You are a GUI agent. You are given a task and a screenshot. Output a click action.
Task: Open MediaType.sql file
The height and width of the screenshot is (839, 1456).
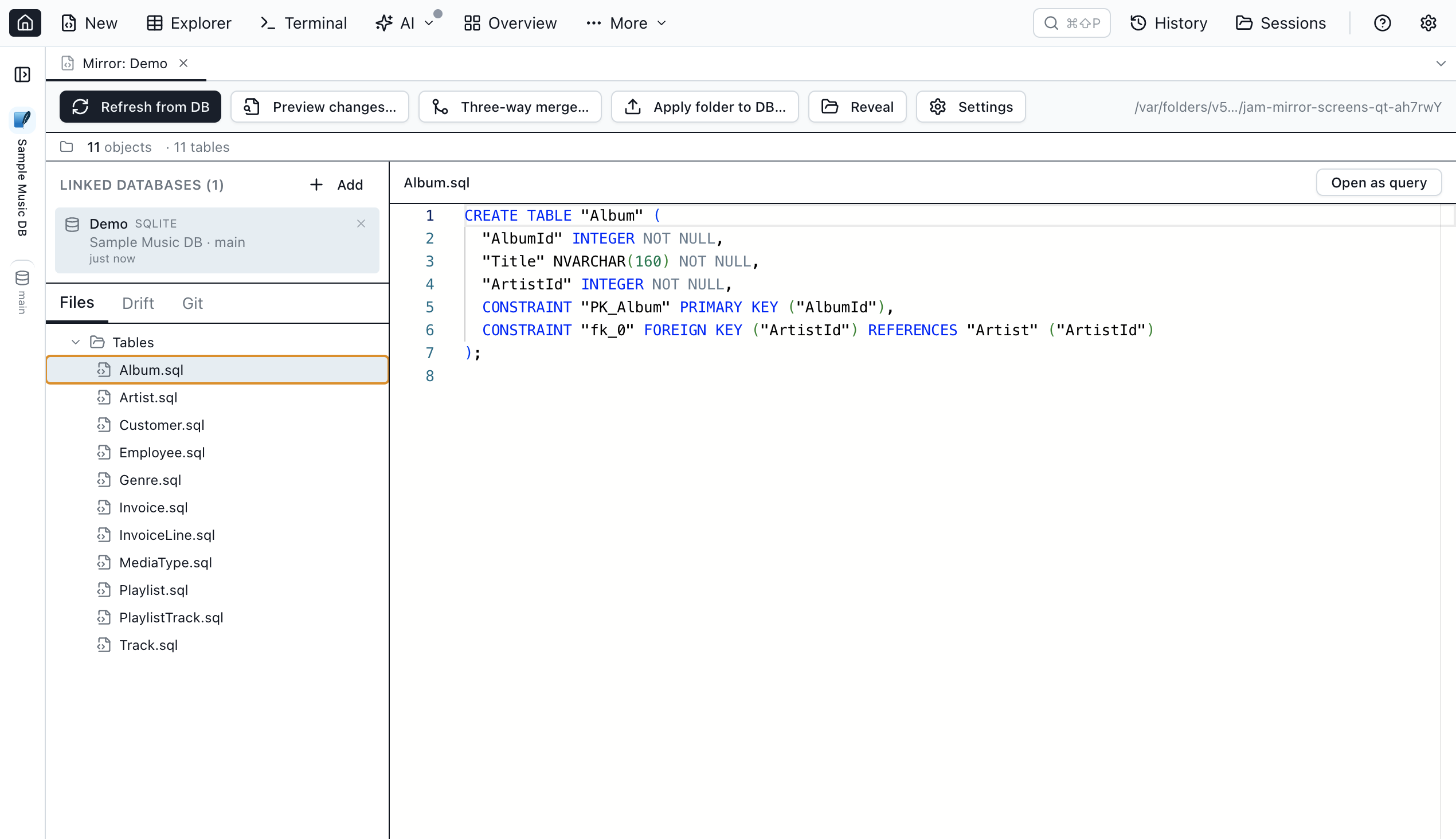coord(217,562)
